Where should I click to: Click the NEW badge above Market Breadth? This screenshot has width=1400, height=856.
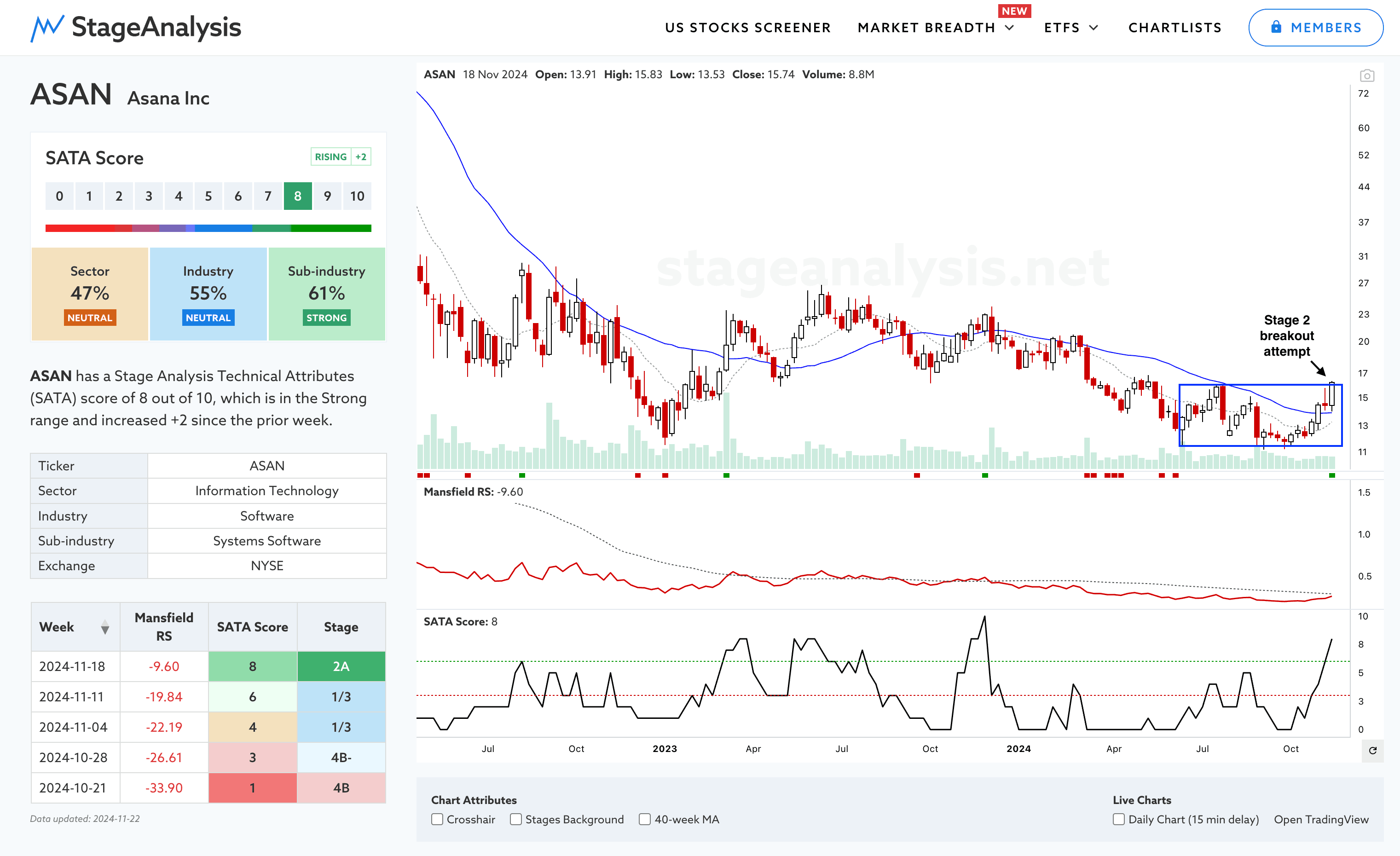[1014, 11]
